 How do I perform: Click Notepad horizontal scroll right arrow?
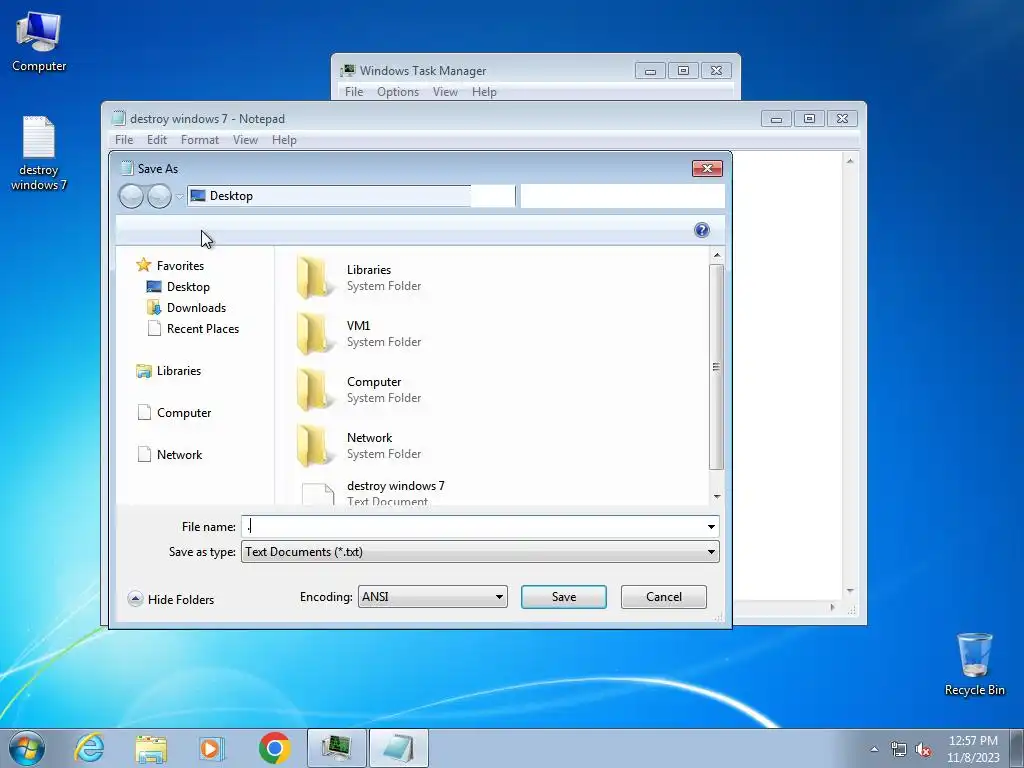(832, 607)
